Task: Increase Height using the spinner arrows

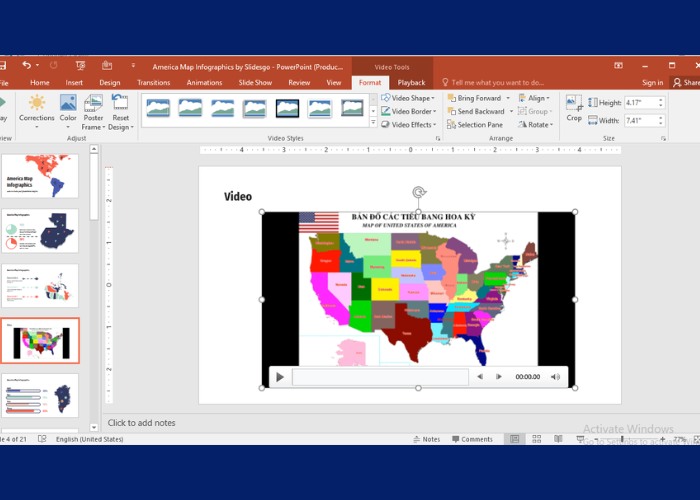Action: click(x=661, y=100)
